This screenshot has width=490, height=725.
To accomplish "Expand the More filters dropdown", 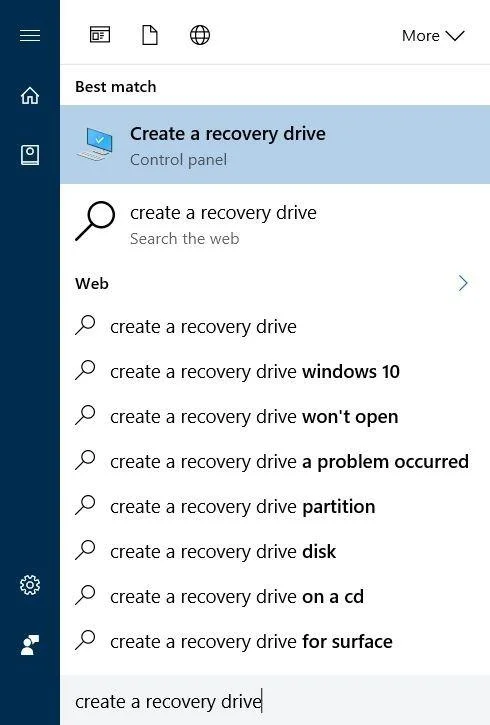I will [x=433, y=36].
